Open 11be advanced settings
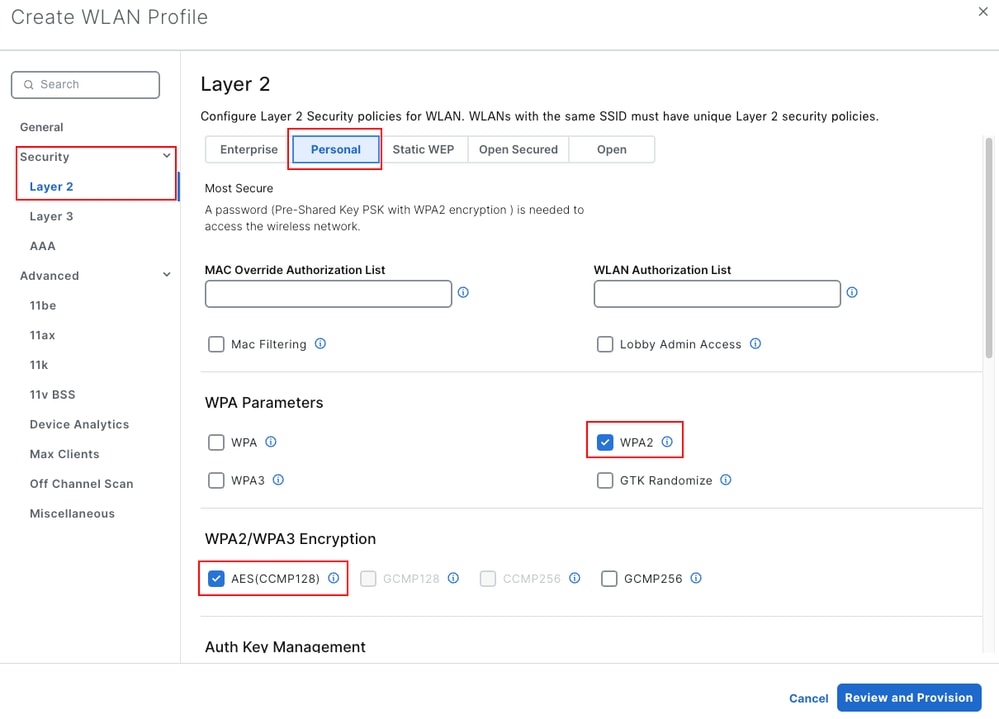 pos(43,306)
